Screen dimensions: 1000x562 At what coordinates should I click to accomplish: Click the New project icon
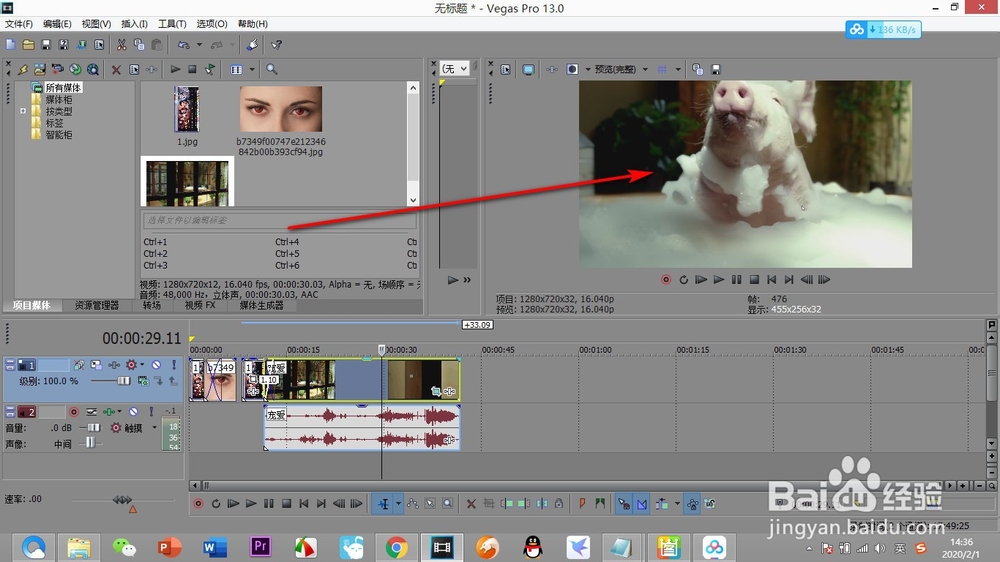(x=11, y=45)
